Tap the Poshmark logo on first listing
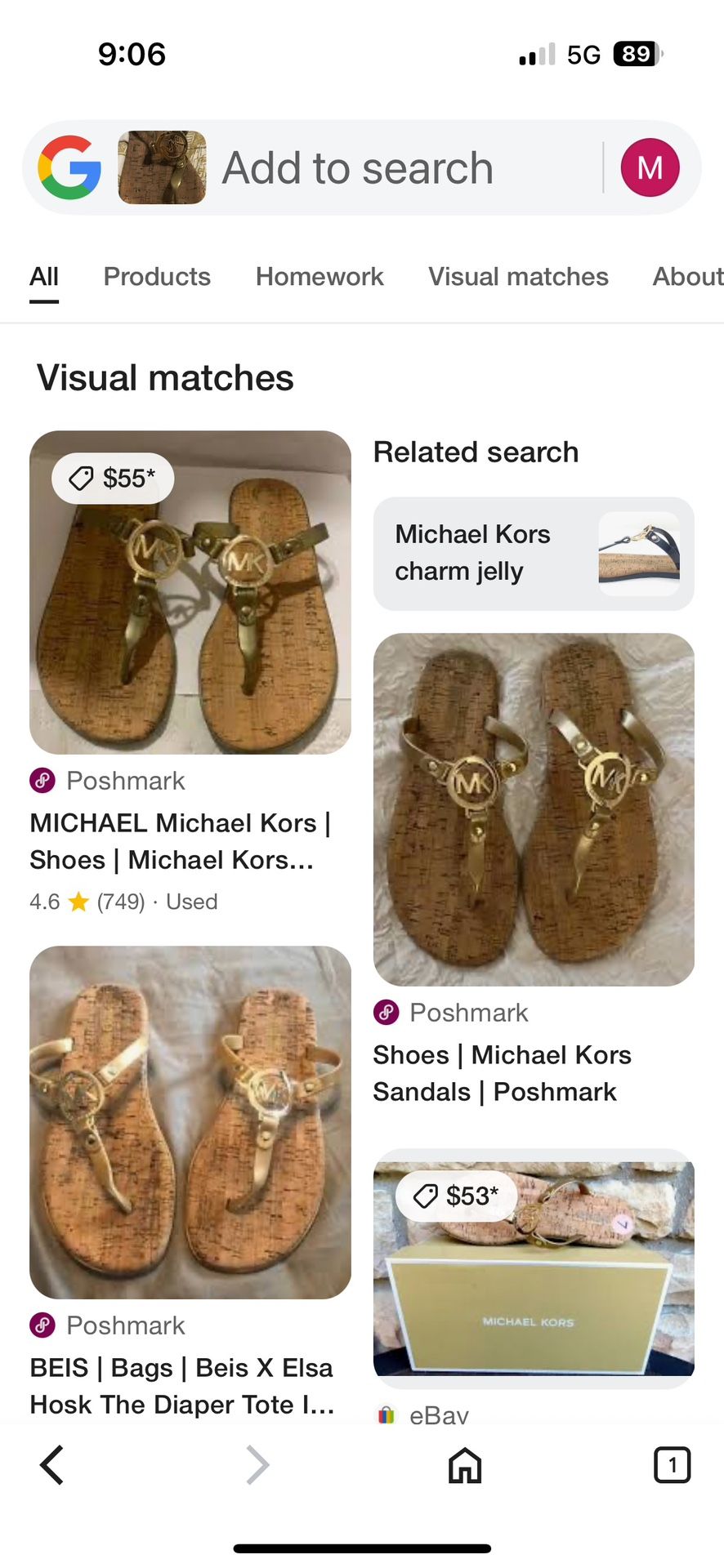The width and height of the screenshot is (724, 1568). [x=42, y=781]
